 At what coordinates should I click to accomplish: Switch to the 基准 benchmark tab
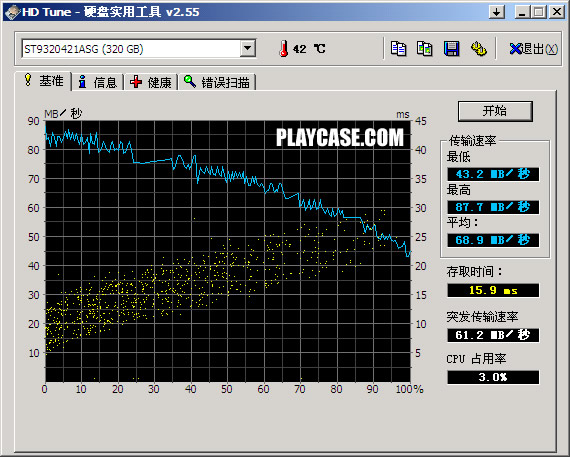[43, 81]
